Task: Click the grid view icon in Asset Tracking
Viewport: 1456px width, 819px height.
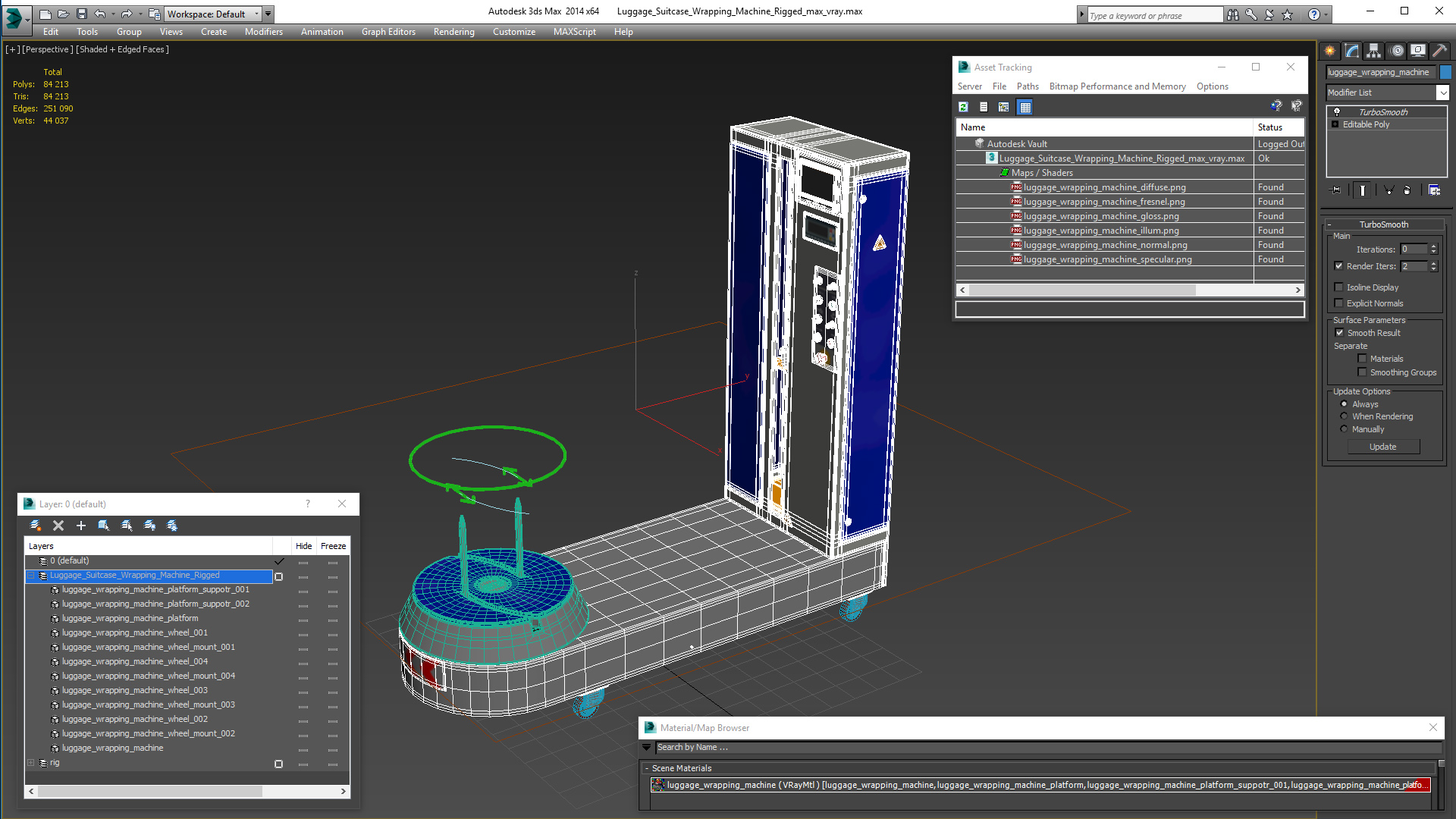Action: pyautogui.click(x=1024, y=107)
